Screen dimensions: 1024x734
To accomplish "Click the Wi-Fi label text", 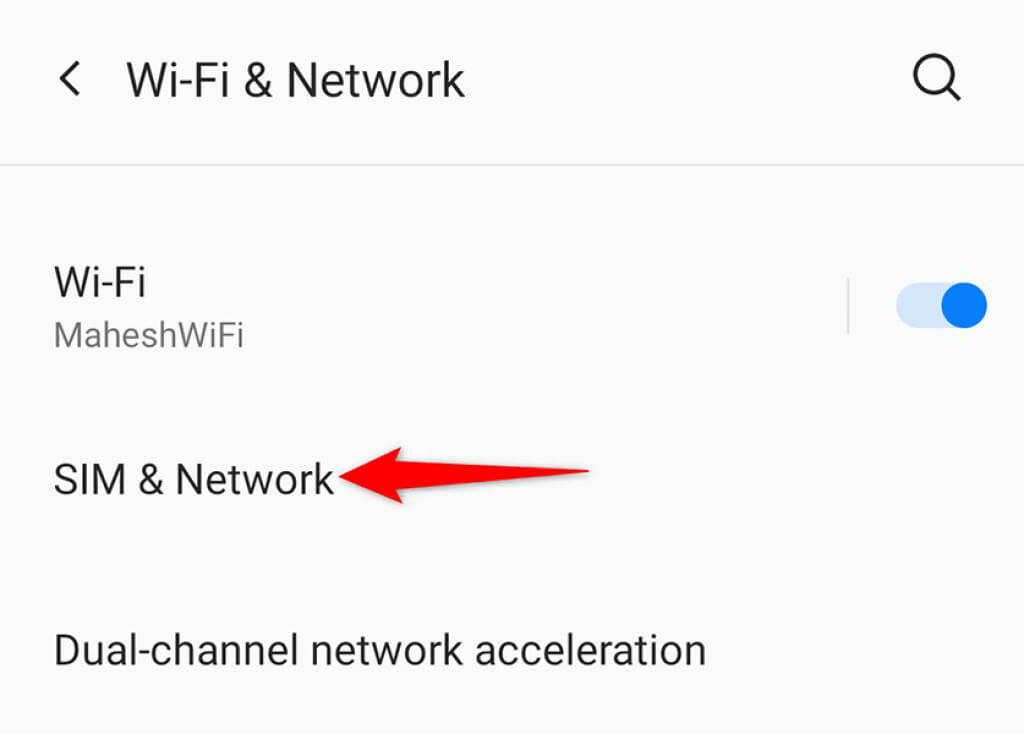I will pos(100,282).
